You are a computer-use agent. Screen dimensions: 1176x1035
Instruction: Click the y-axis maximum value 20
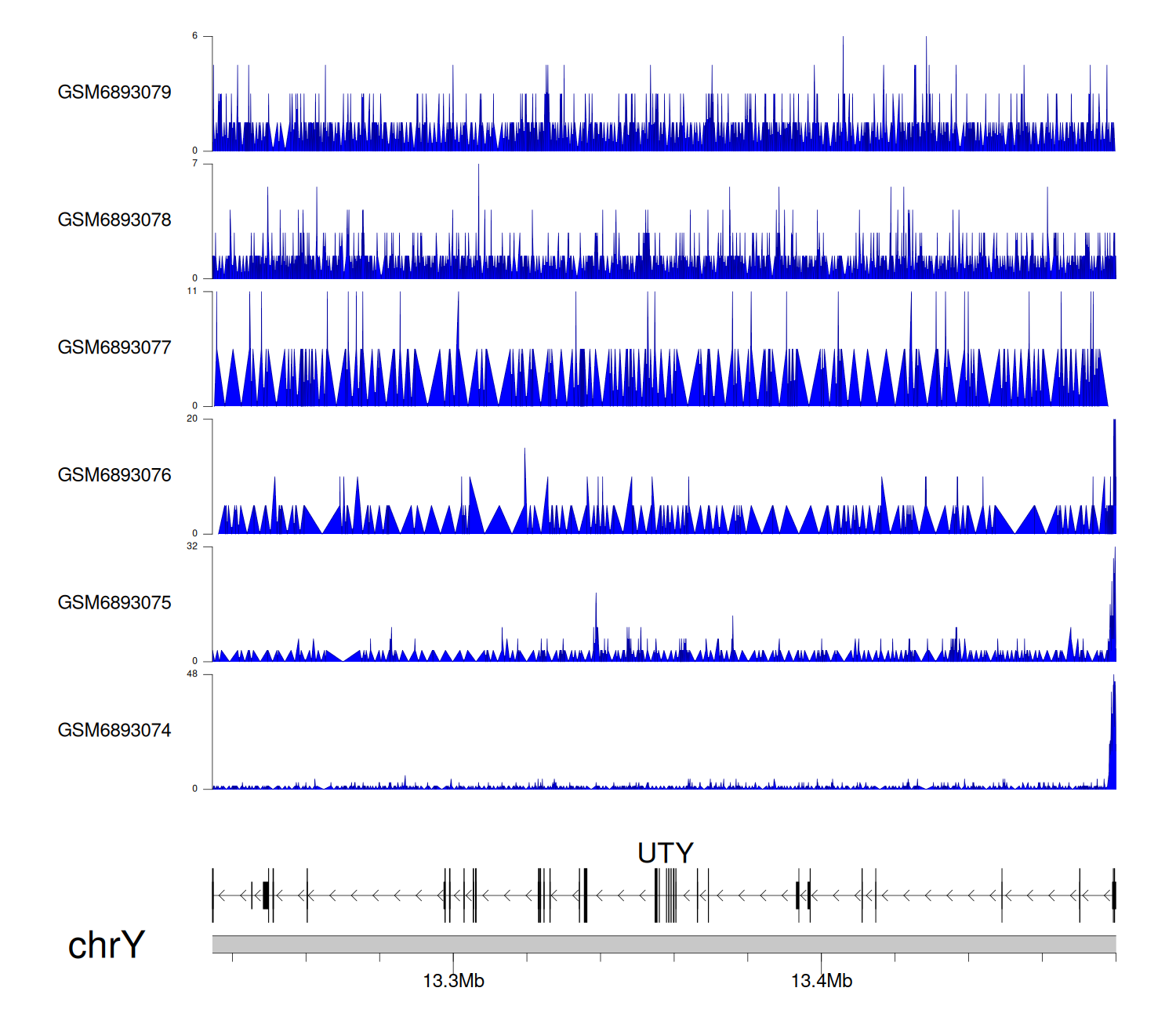192,419
